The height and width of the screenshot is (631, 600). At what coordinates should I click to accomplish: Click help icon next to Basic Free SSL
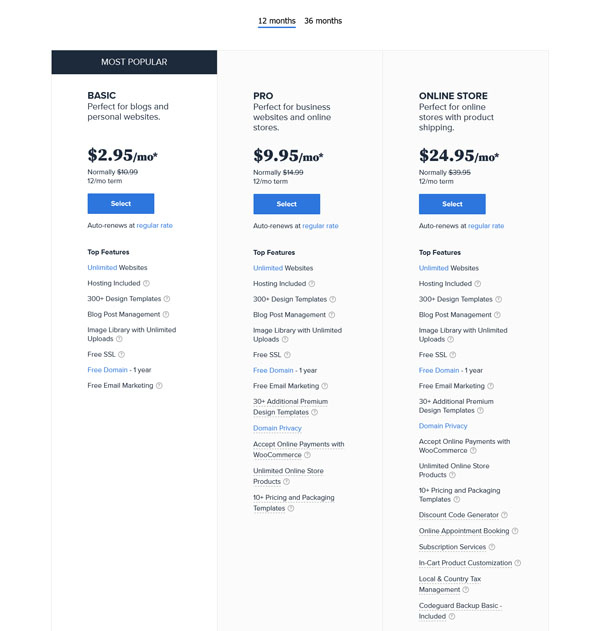[x=122, y=355]
